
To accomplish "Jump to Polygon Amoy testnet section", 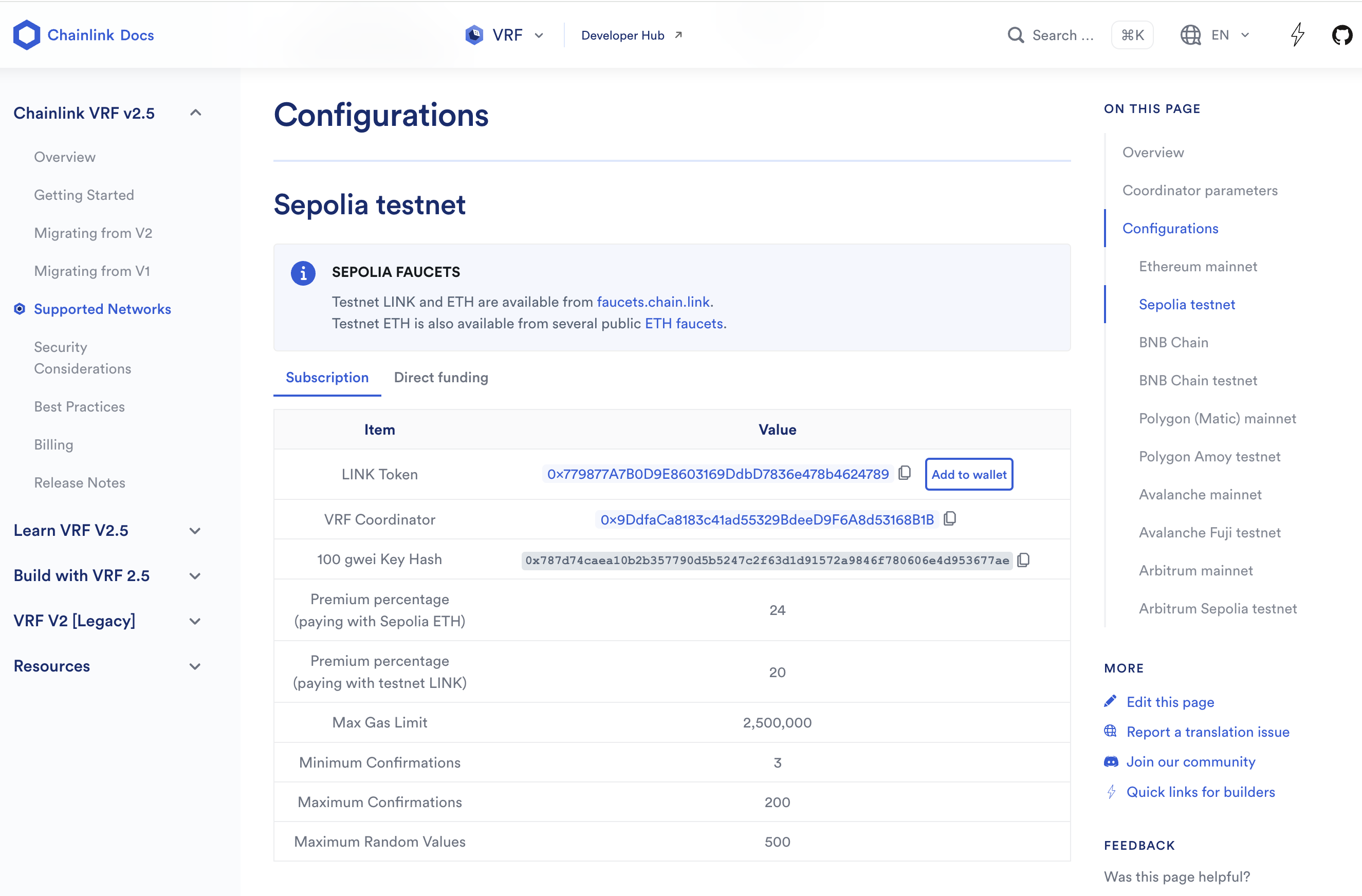I will pos(1209,457).
